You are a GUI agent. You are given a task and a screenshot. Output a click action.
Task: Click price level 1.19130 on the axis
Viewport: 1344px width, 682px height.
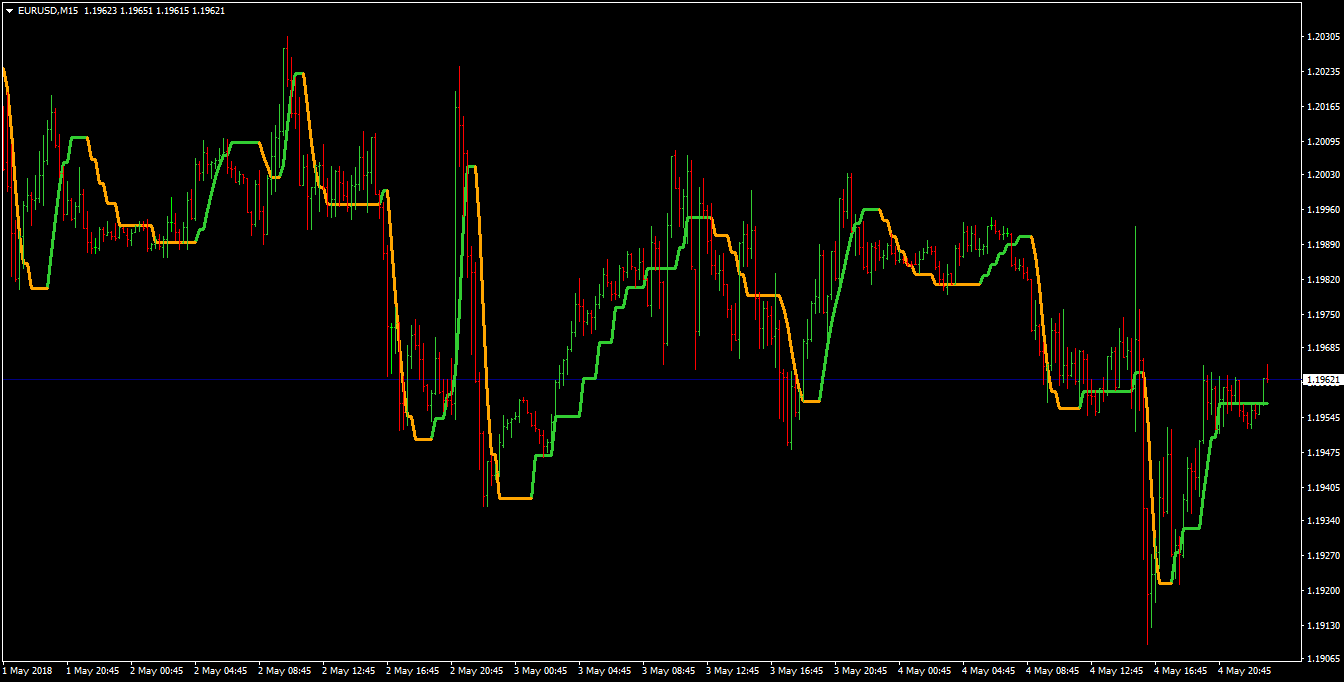tap(1323, 625)
